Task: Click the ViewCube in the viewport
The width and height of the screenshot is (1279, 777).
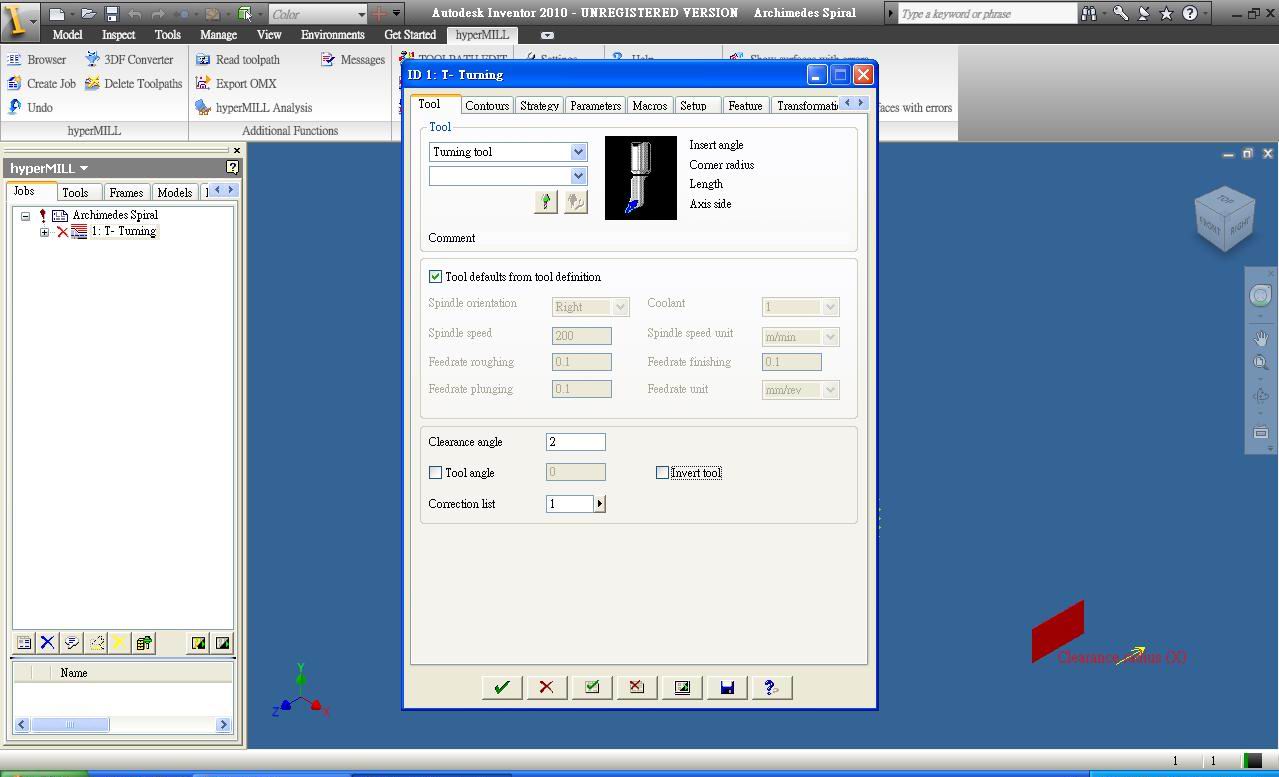Action: click(x=1224, y=219)
